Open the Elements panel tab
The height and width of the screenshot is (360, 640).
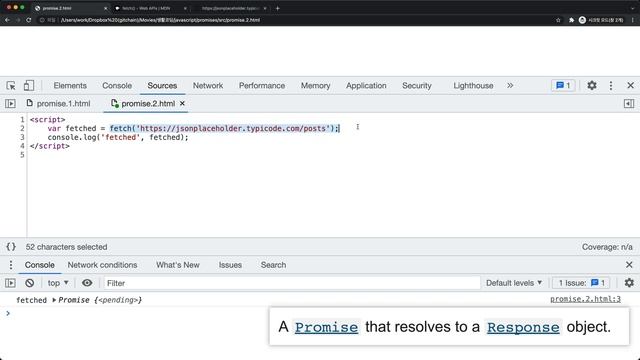point(70,86)
